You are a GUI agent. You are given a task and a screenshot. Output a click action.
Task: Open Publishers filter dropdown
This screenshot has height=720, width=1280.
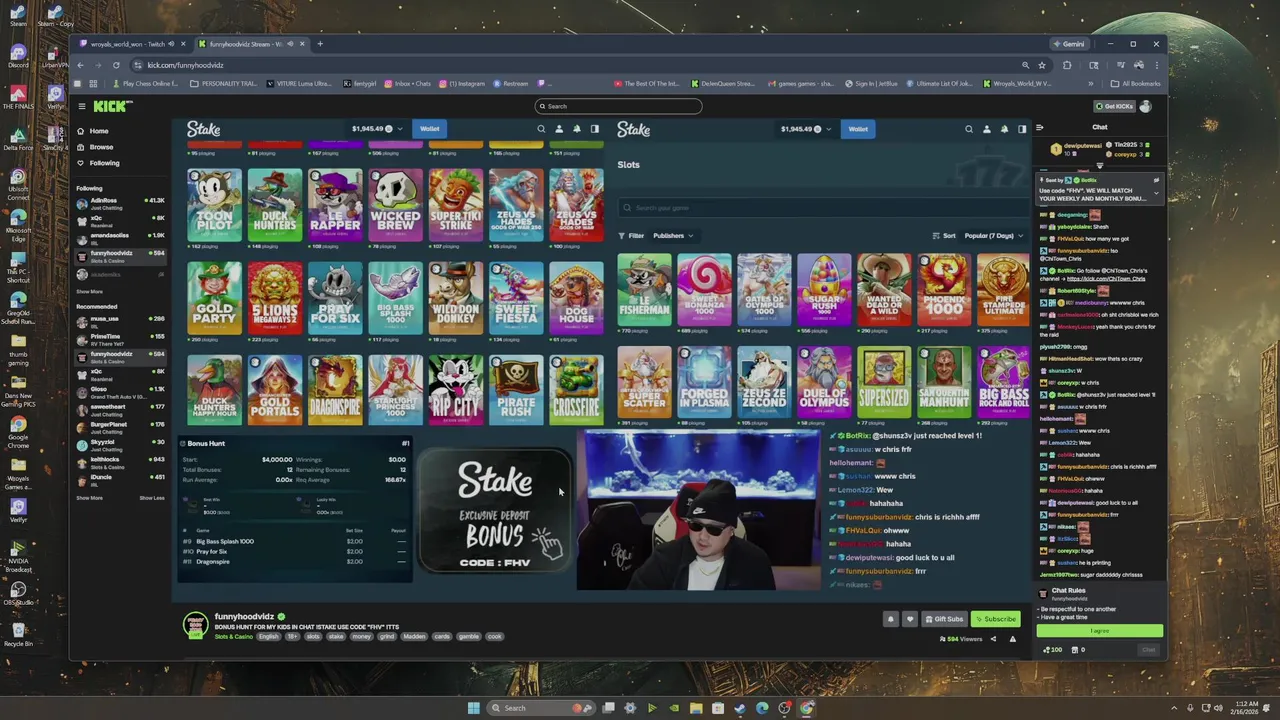point(674,236)
